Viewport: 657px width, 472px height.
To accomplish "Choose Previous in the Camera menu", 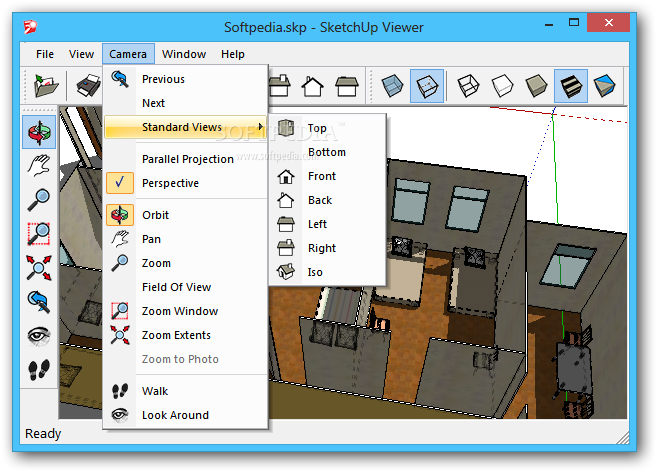I will 185,79.
